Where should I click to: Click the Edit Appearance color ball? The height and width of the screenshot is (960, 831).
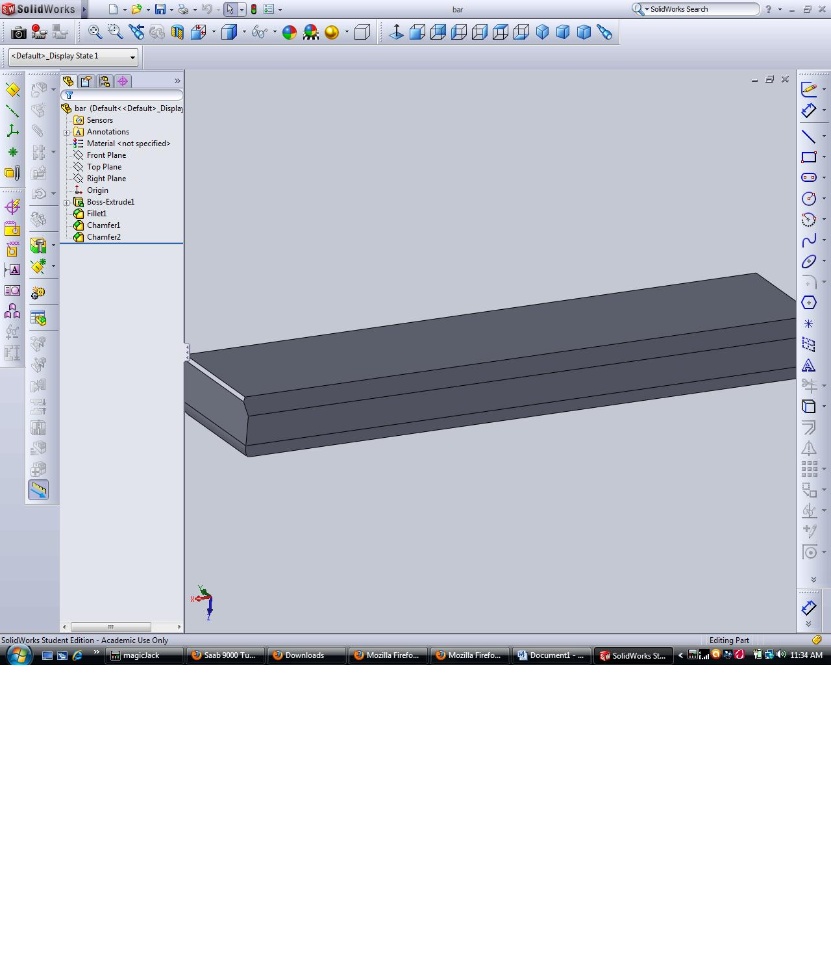289,32
